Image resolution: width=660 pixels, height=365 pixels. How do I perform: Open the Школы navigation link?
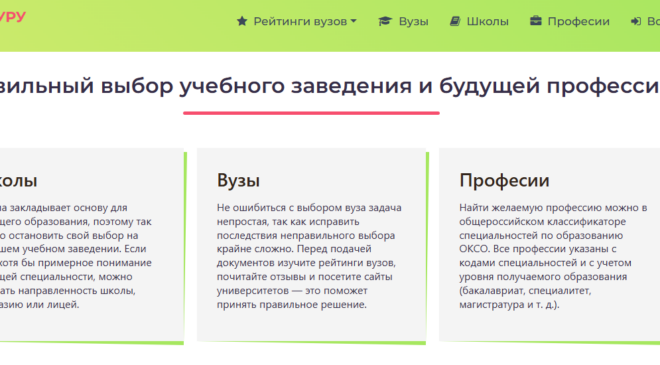479,21
